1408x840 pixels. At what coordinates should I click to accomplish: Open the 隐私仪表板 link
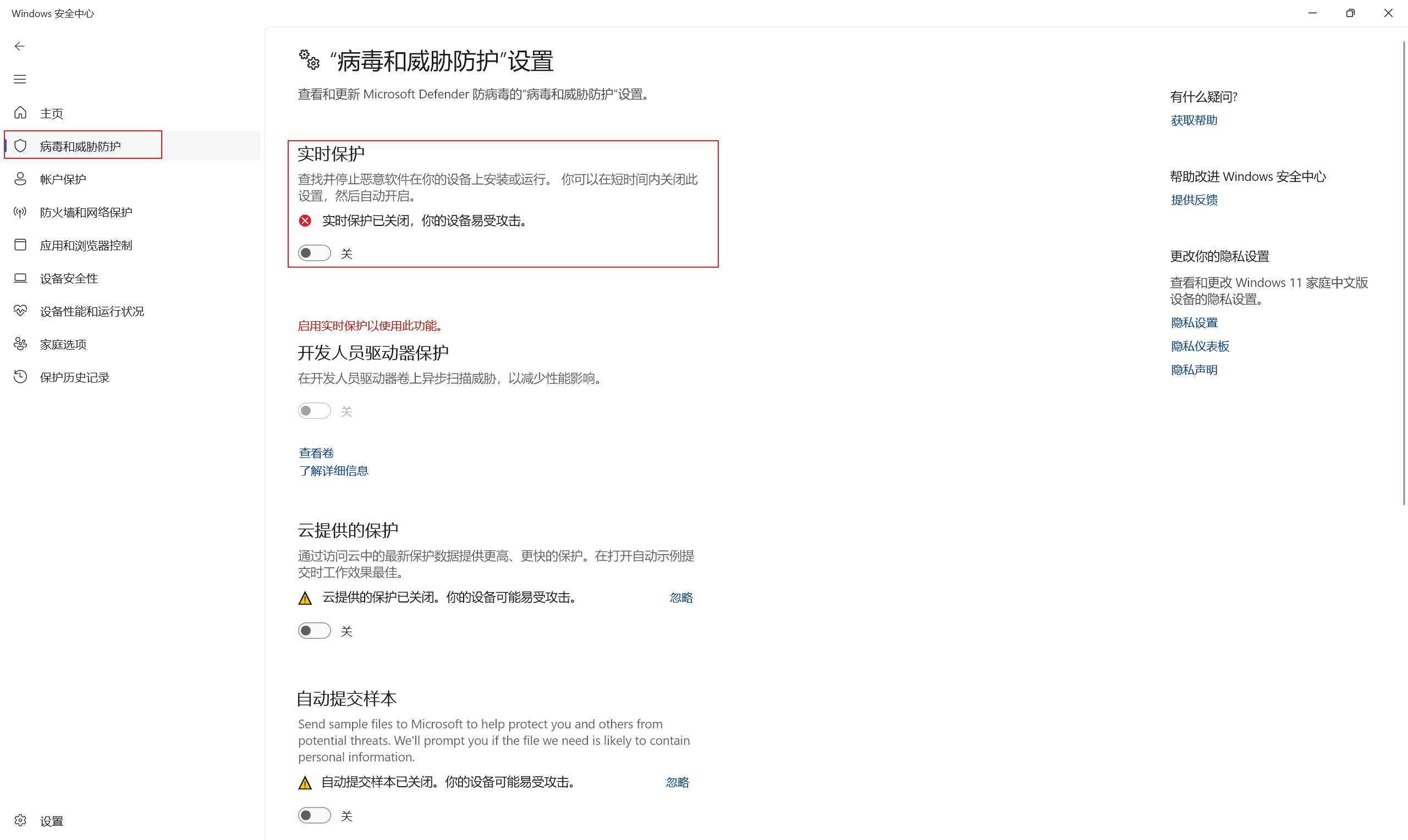click(x=1200, y=346)
